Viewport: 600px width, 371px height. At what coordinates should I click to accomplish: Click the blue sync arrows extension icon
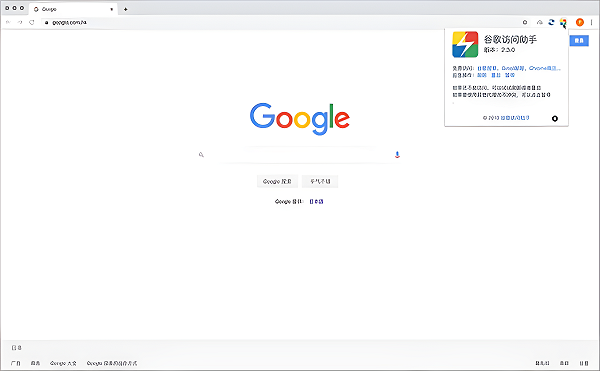(551, 22)
